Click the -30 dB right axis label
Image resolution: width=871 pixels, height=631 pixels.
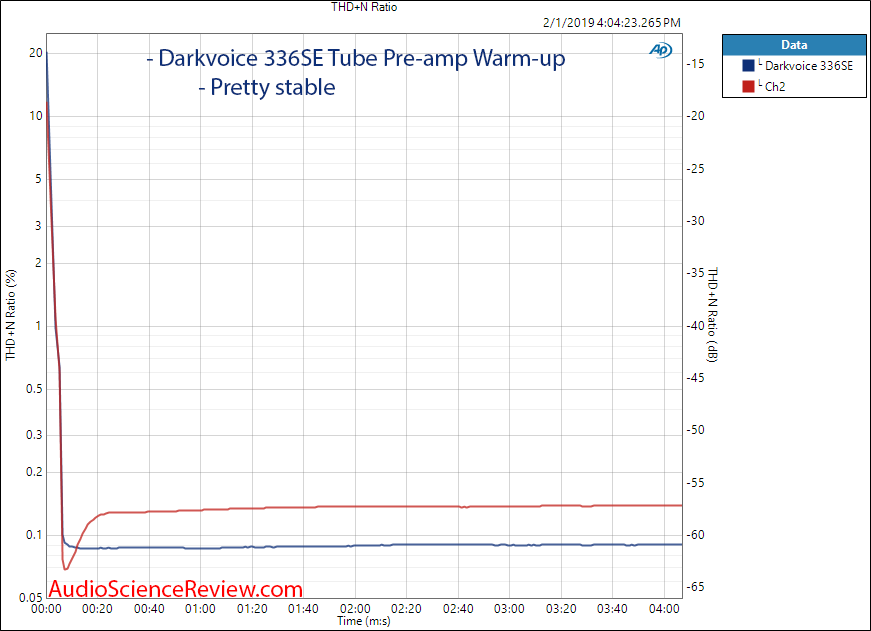695,221
